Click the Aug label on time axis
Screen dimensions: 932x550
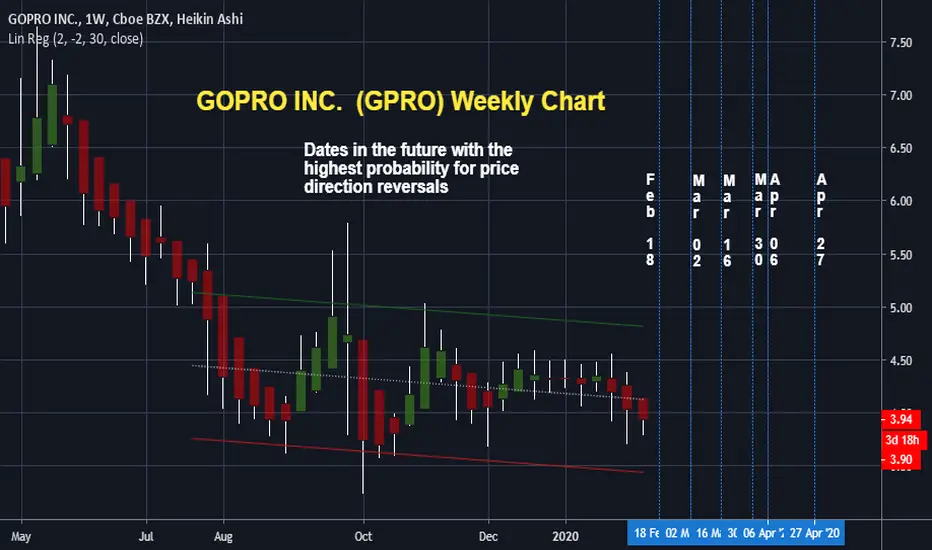[x=223, y=536]
